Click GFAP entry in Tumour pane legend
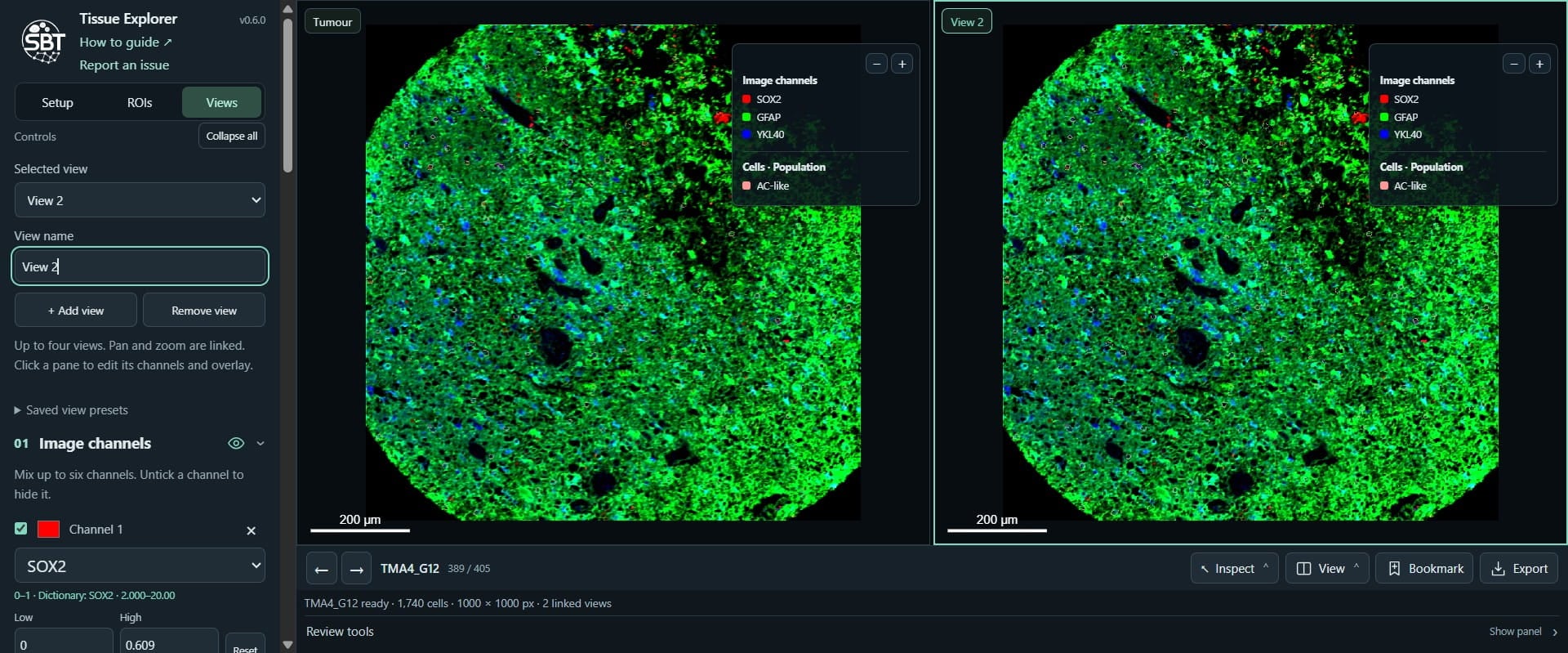 (762, 117)
